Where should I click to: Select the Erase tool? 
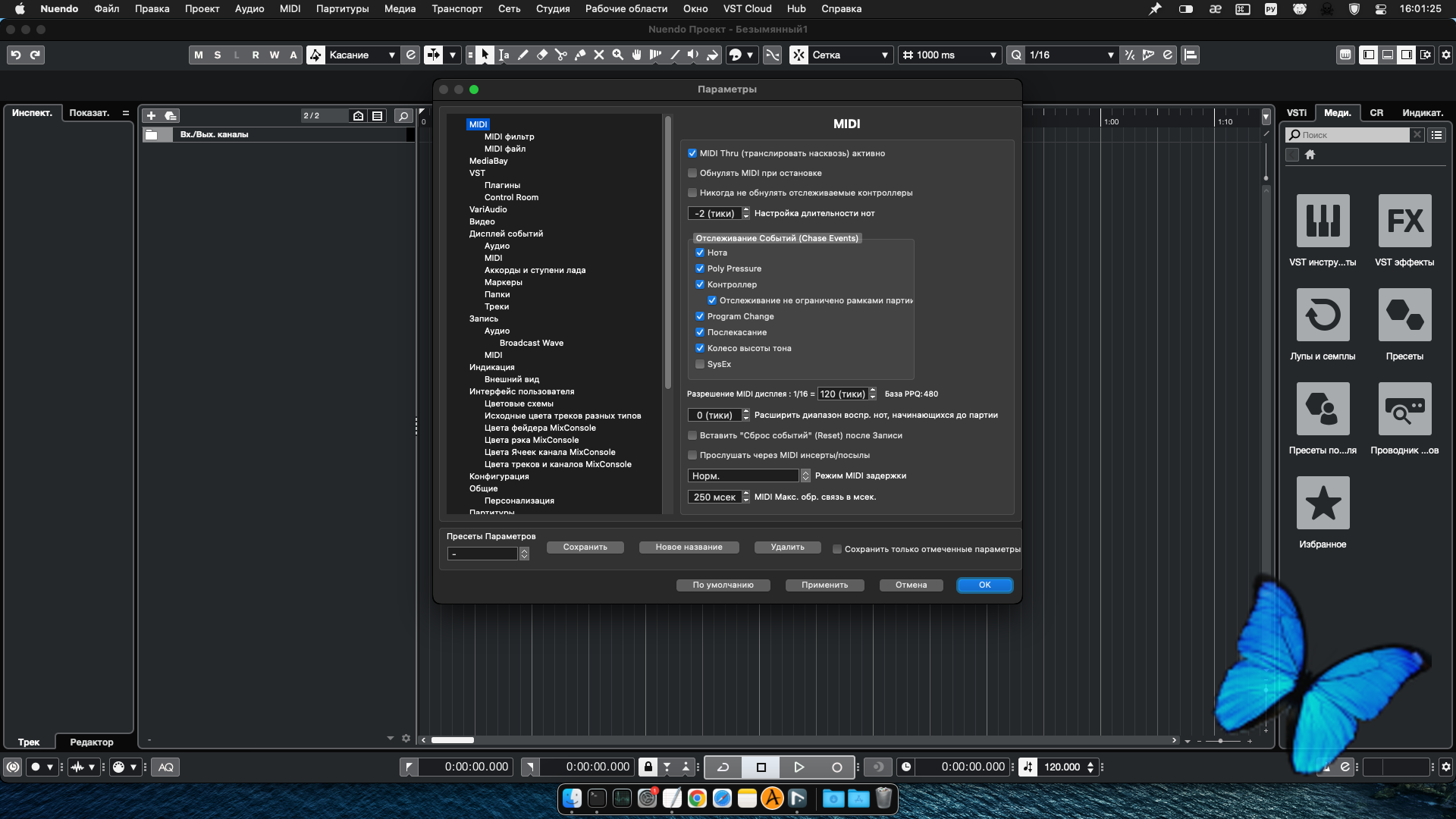point(542,55)
